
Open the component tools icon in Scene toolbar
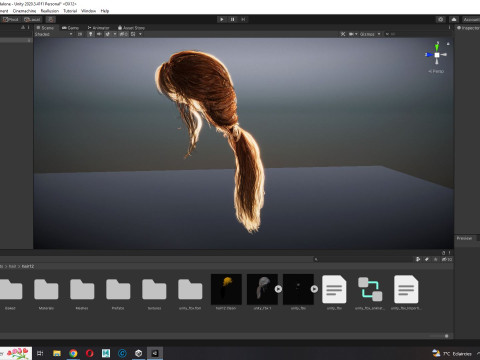coord(343,34)
